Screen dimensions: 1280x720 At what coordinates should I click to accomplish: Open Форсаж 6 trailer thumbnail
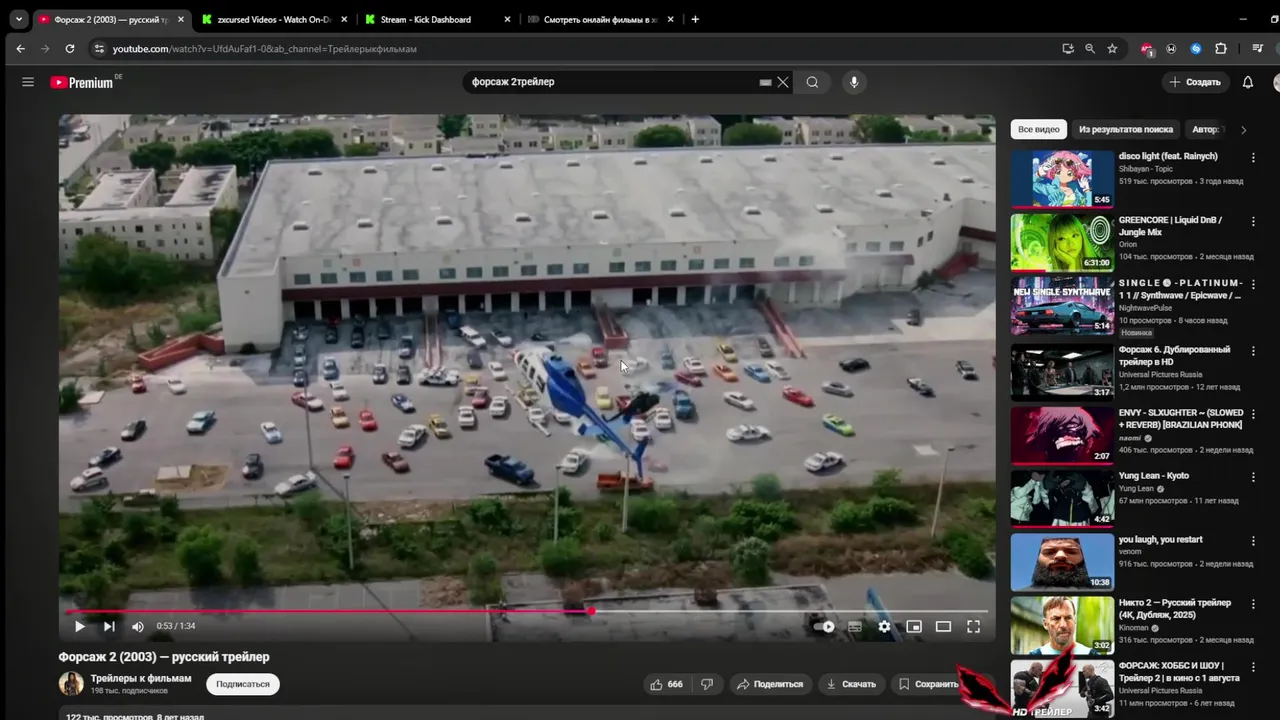[x=1062, y=371]
